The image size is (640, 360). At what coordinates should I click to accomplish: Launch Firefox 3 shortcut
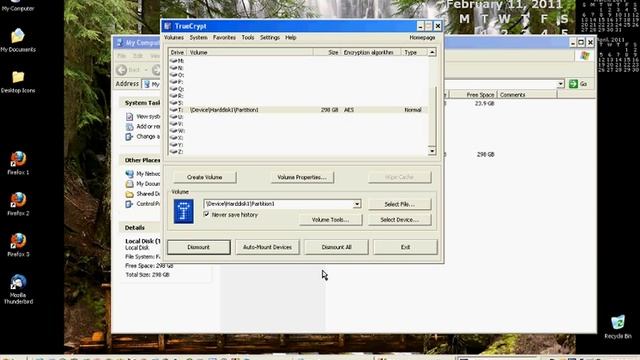point(18,244)
